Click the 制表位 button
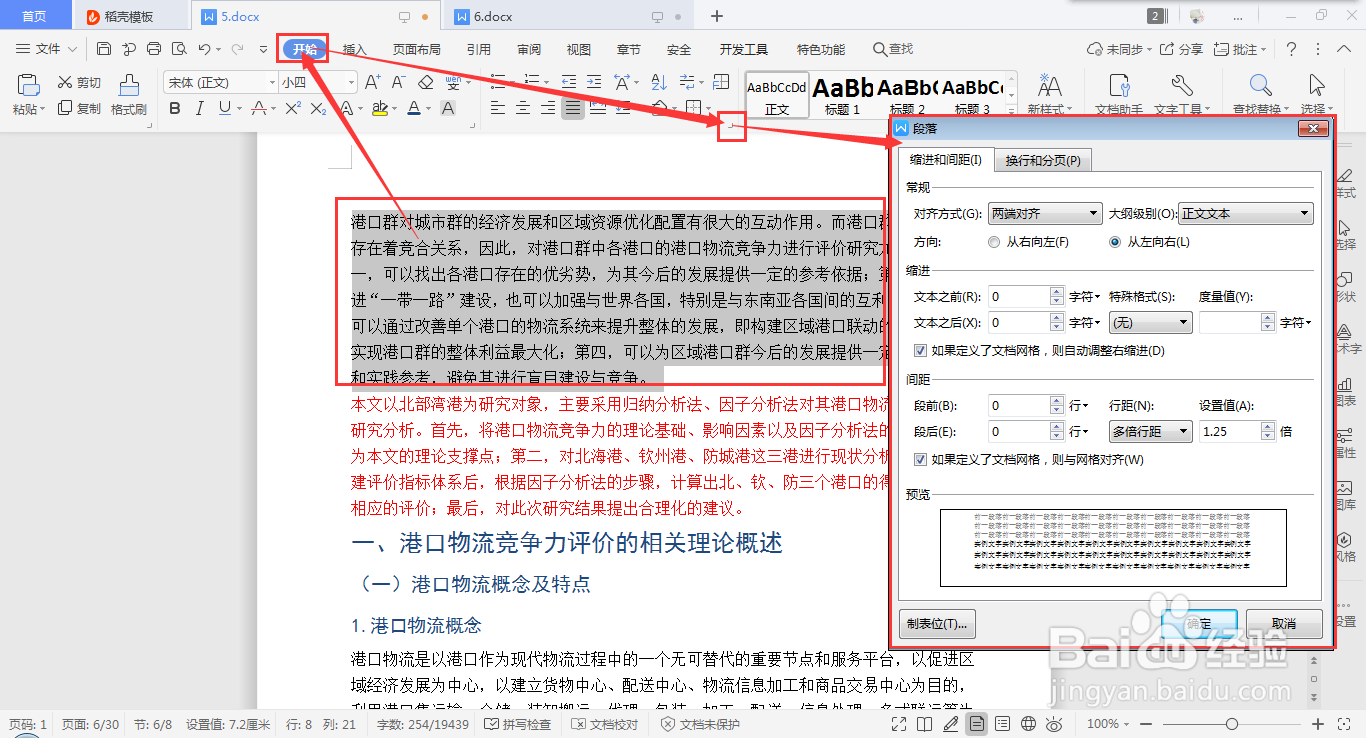The height and width of the screenshot is (738, 1366). tap(936, 622)
